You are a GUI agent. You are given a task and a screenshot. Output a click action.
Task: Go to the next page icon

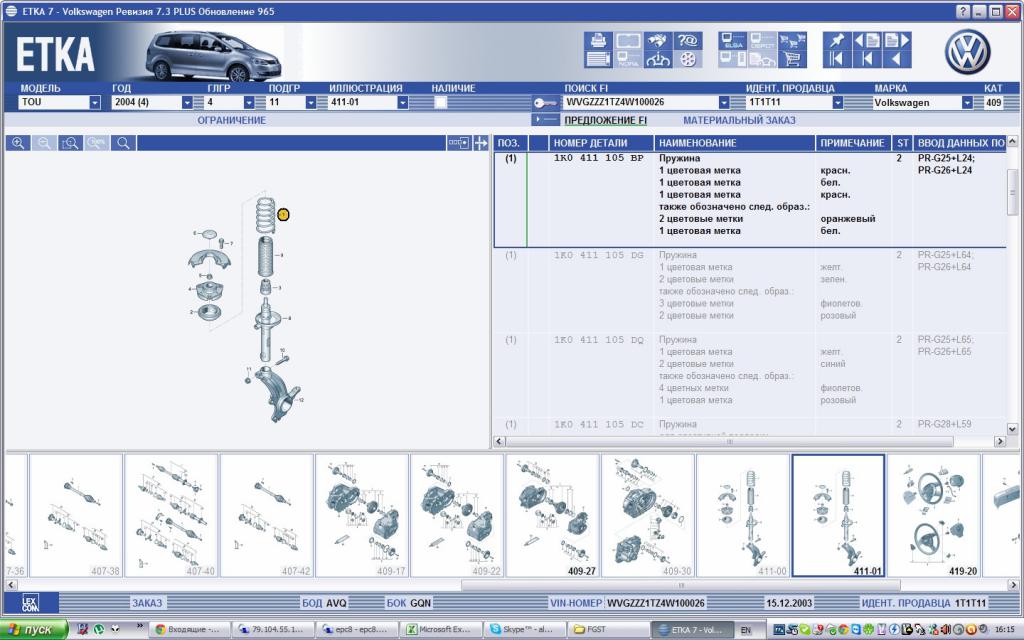pos(897,40)
